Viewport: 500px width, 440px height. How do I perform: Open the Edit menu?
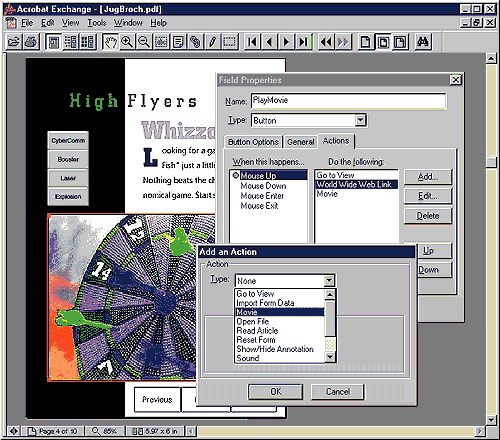(48, 23)
